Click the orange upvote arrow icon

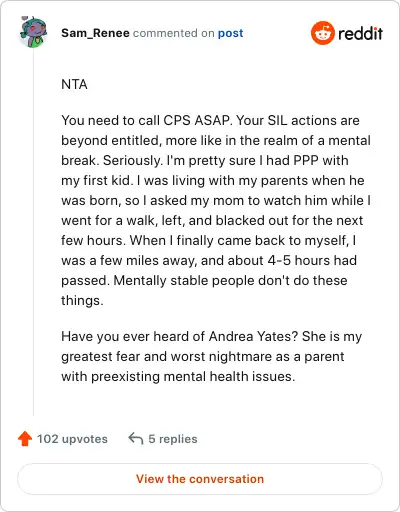click(x=25, y=439)
